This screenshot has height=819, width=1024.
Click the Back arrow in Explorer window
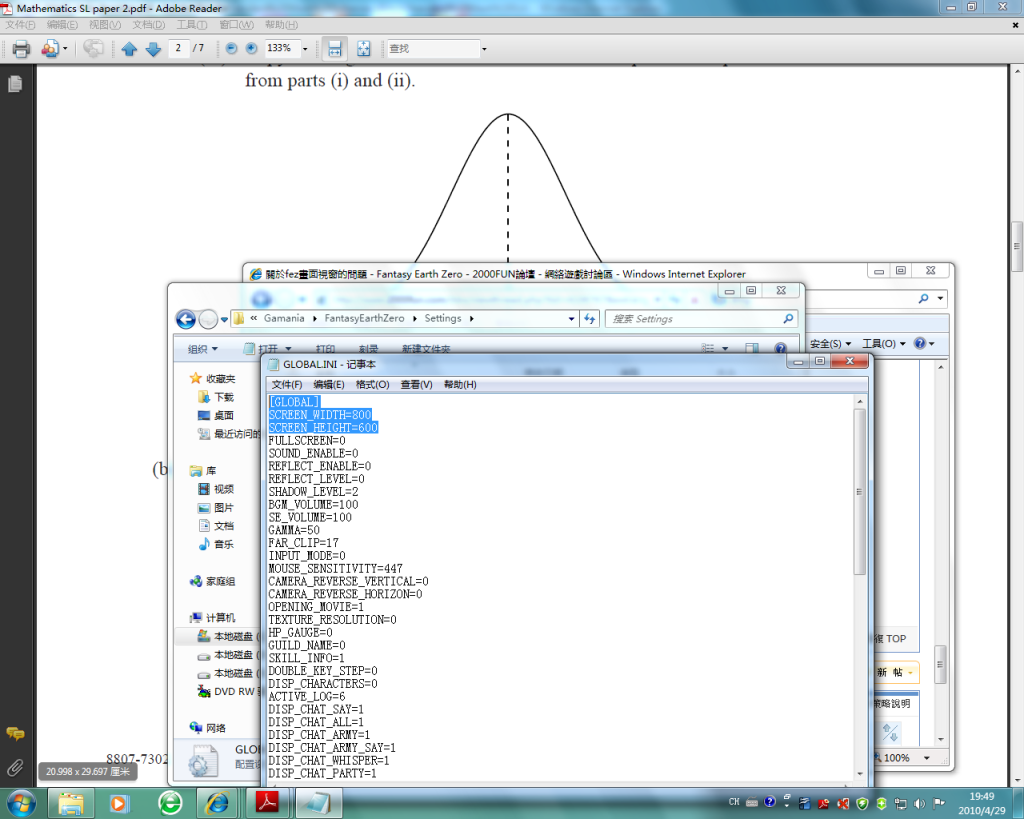[x=186, y=319]
